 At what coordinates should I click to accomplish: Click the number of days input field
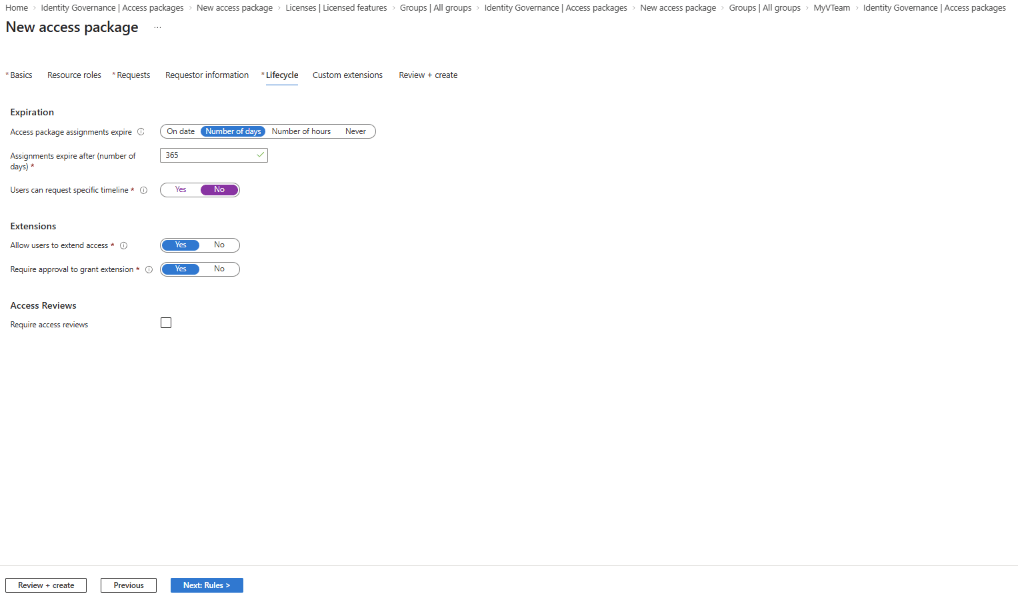coord(214,155)
